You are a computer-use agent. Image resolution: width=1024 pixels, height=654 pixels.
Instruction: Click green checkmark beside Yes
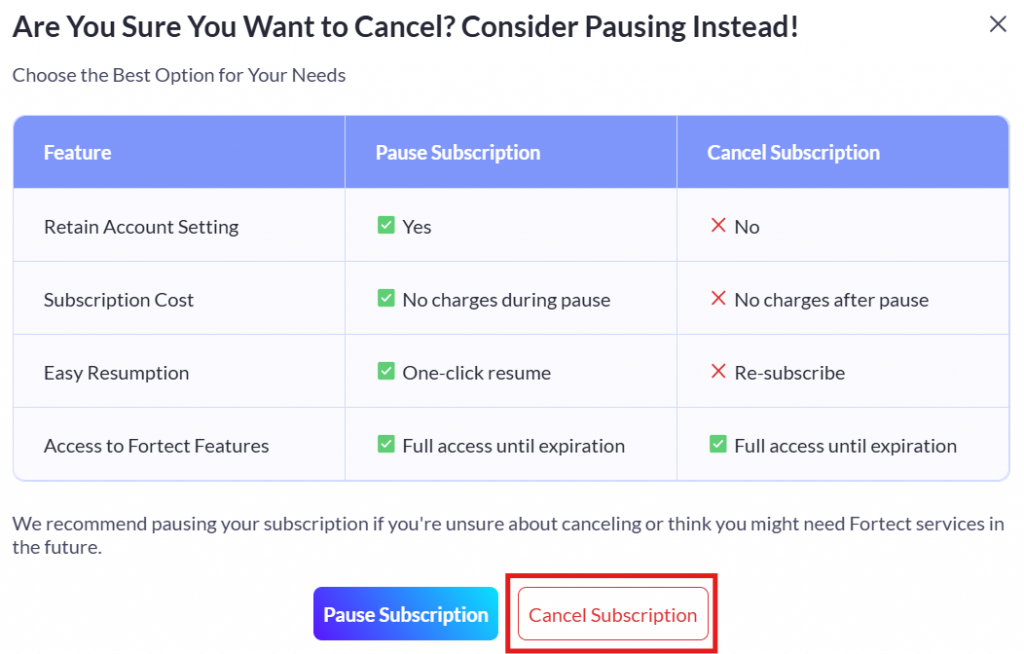(386, 225)
